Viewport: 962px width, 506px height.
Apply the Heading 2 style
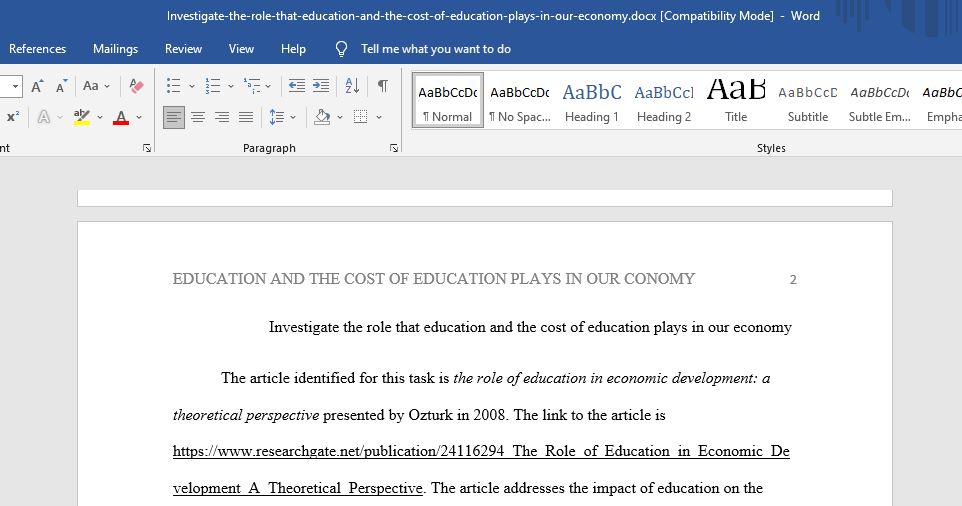coord(664,101)
